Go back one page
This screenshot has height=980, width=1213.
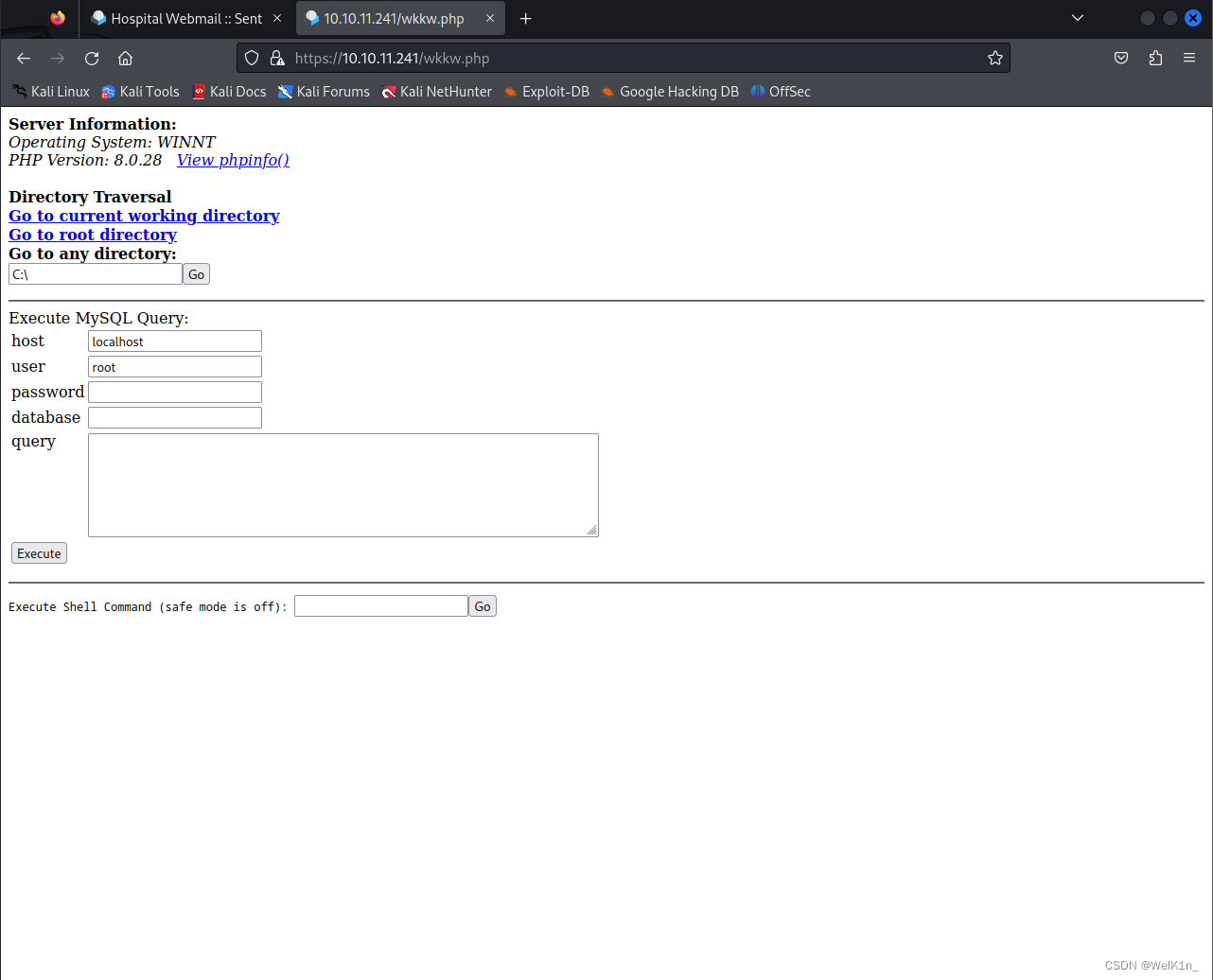pyautogui.click(x=24, y=59)
